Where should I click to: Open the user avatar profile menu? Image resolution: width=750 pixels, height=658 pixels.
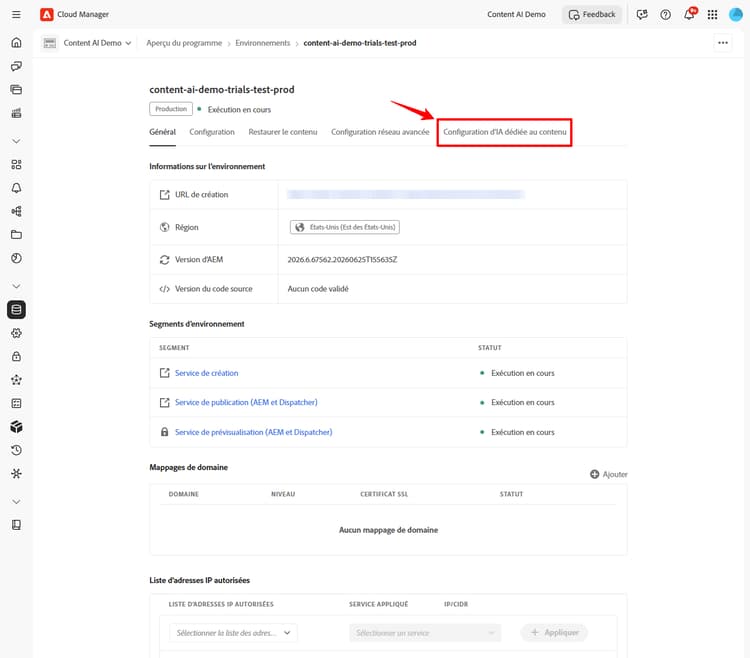click(736, 15)
